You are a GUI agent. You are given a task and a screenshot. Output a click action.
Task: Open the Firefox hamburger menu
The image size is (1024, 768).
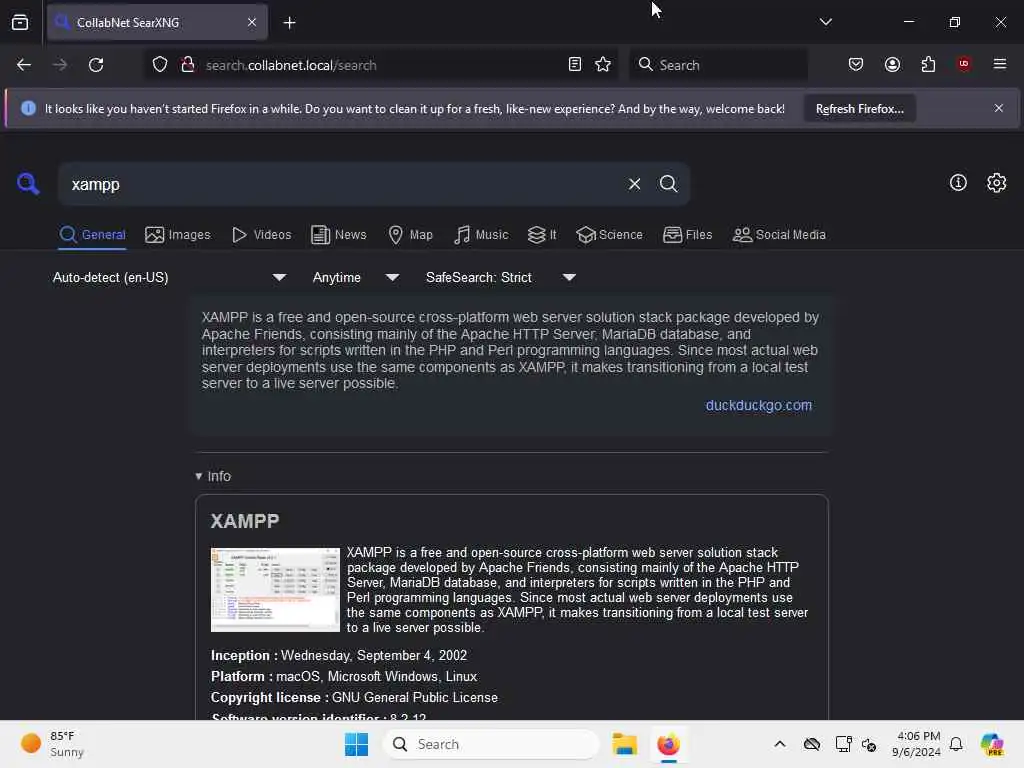pyautogui.click(x=1000, y=64)
